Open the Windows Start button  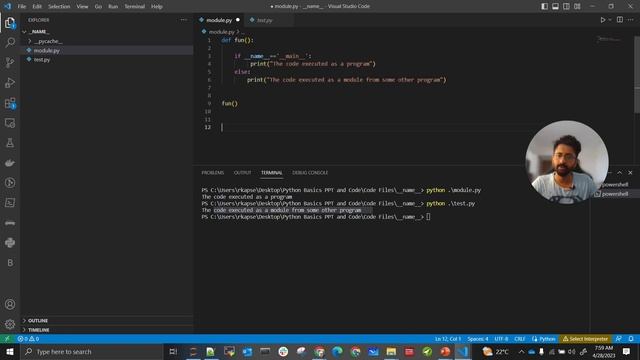[9, 351]
